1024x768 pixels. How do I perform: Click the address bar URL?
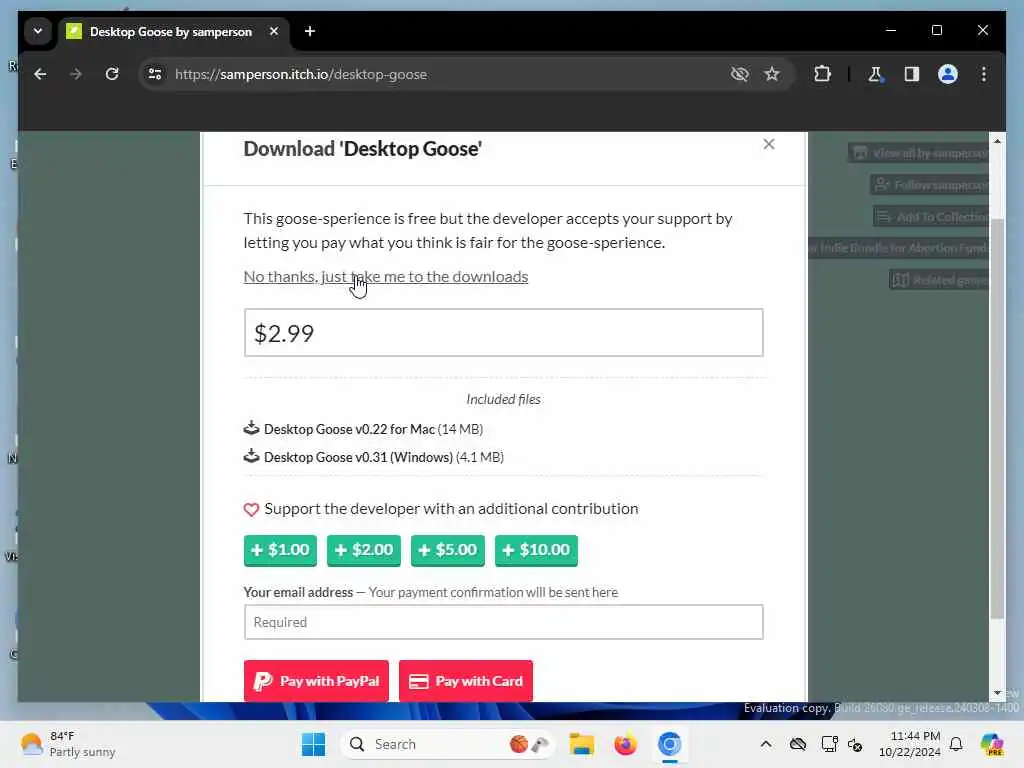[301, 74]
